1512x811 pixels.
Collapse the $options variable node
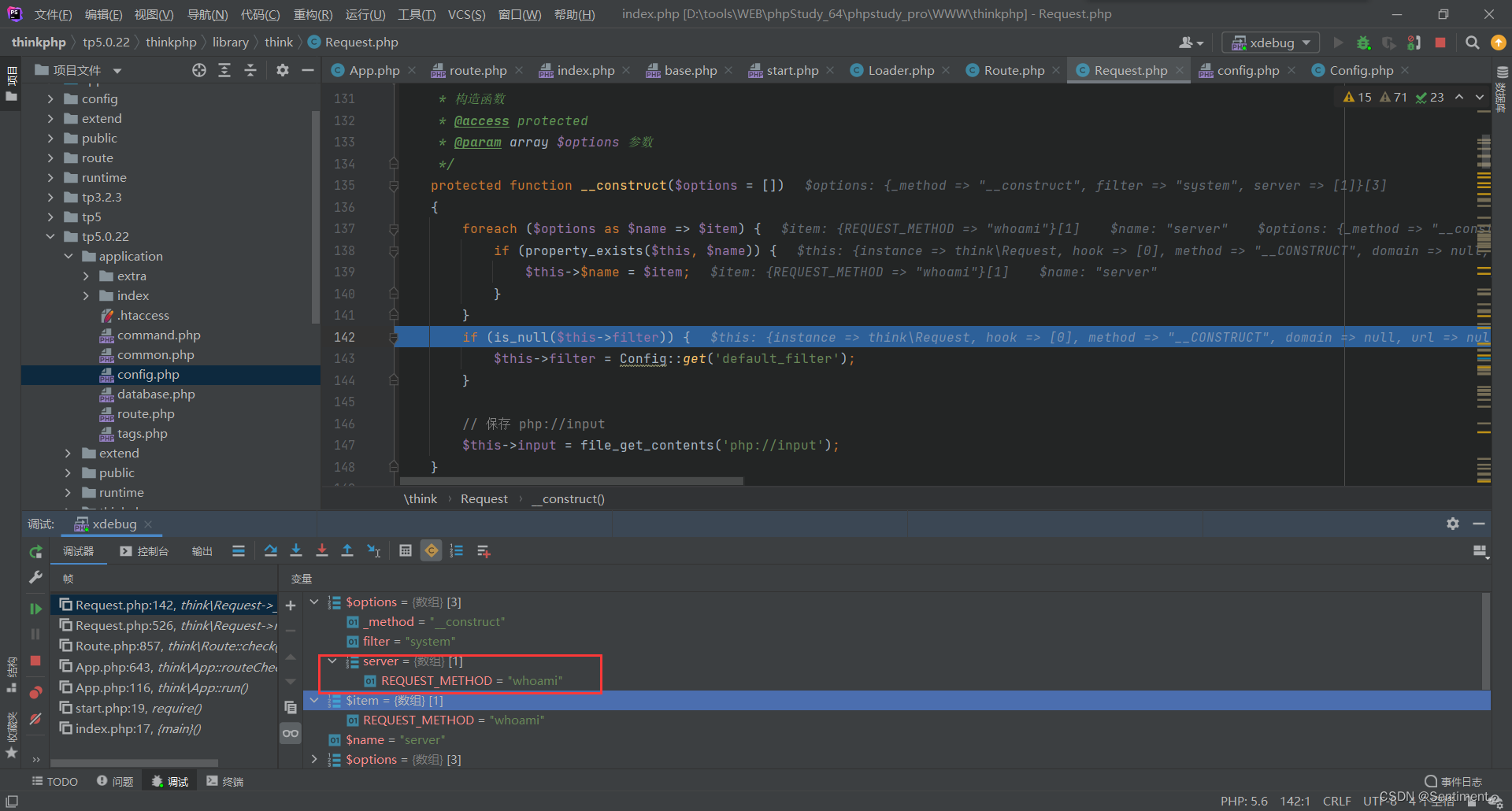[314, 602]
